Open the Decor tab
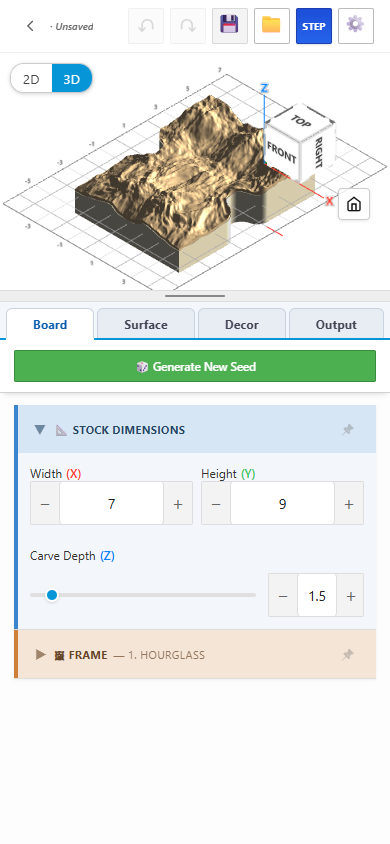 coord(242,325)
